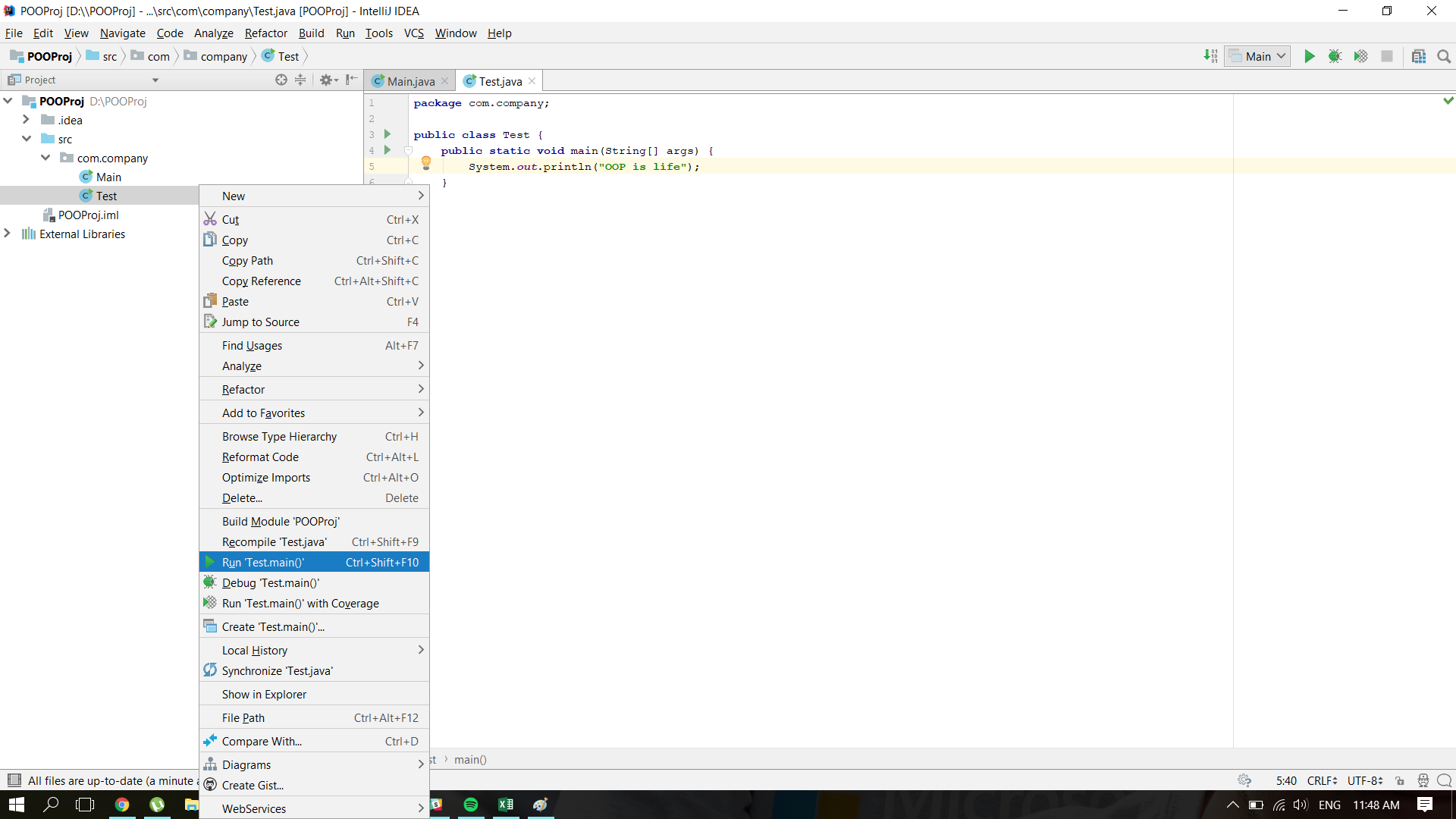This screenshot has height=819, width=1456.
Task: Click the Debug bug icon in toolbar
Action: click(x=1335, y=56)
